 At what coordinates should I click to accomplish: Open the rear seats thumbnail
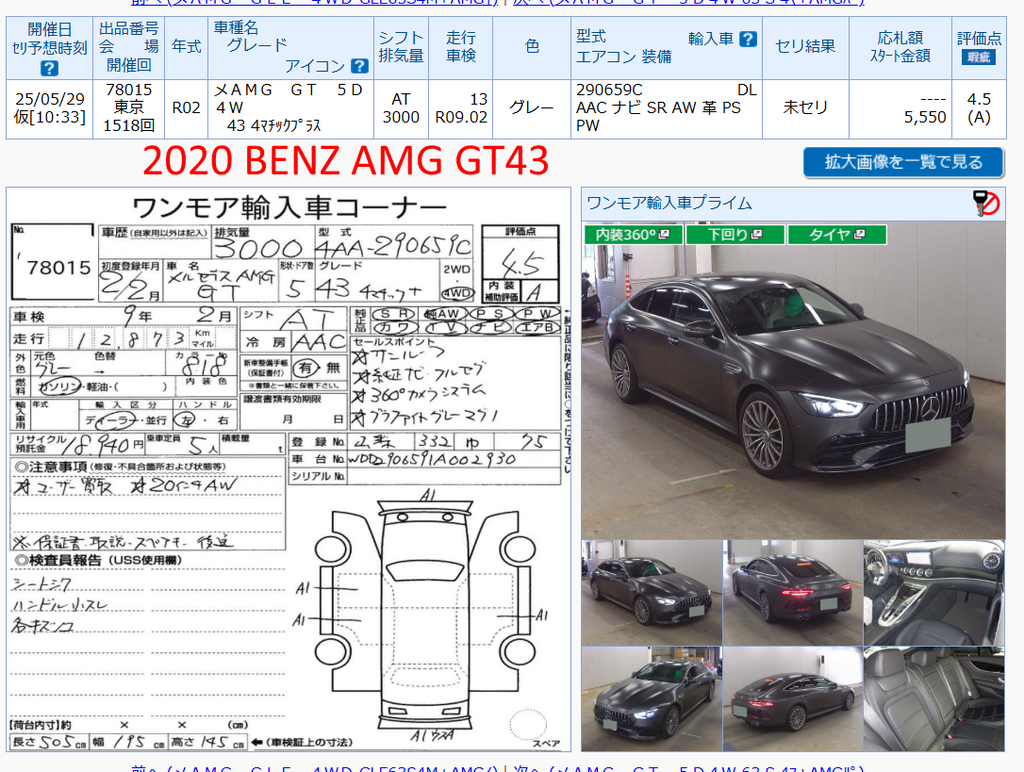tap(934, 699)
